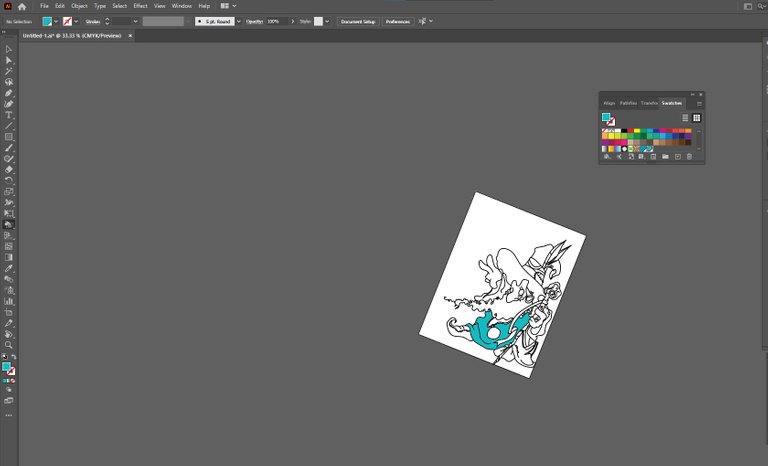
Task: Switch to the Align panel tab
Action: 609,103
